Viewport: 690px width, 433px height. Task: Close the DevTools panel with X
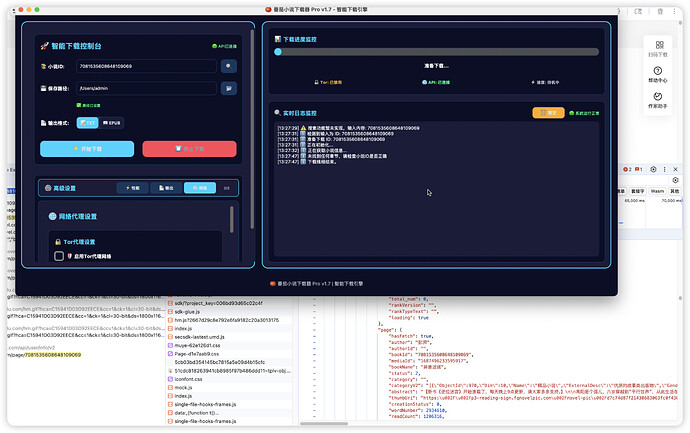(x=675, y=169)
